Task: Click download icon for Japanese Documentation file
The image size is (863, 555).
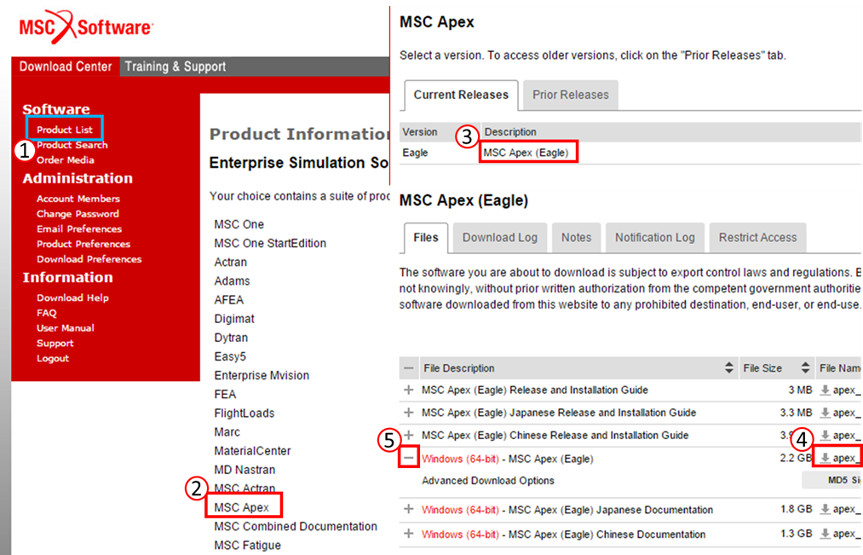Action: 825,509
